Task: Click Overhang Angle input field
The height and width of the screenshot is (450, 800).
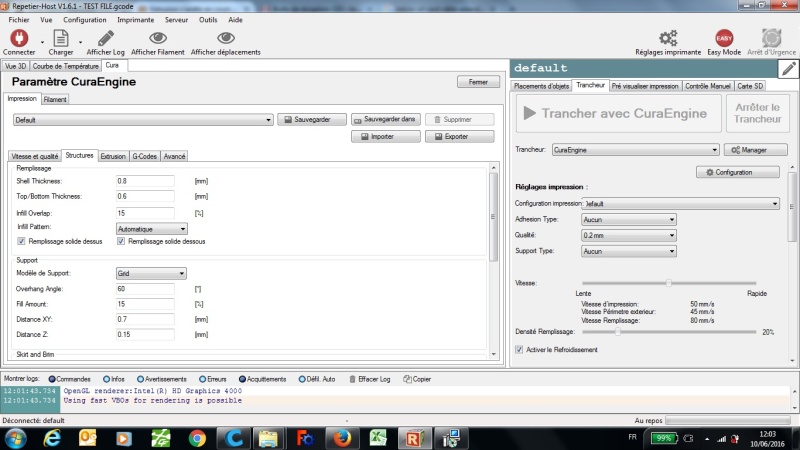Action: pyautogui.click(x=145, y=289)
